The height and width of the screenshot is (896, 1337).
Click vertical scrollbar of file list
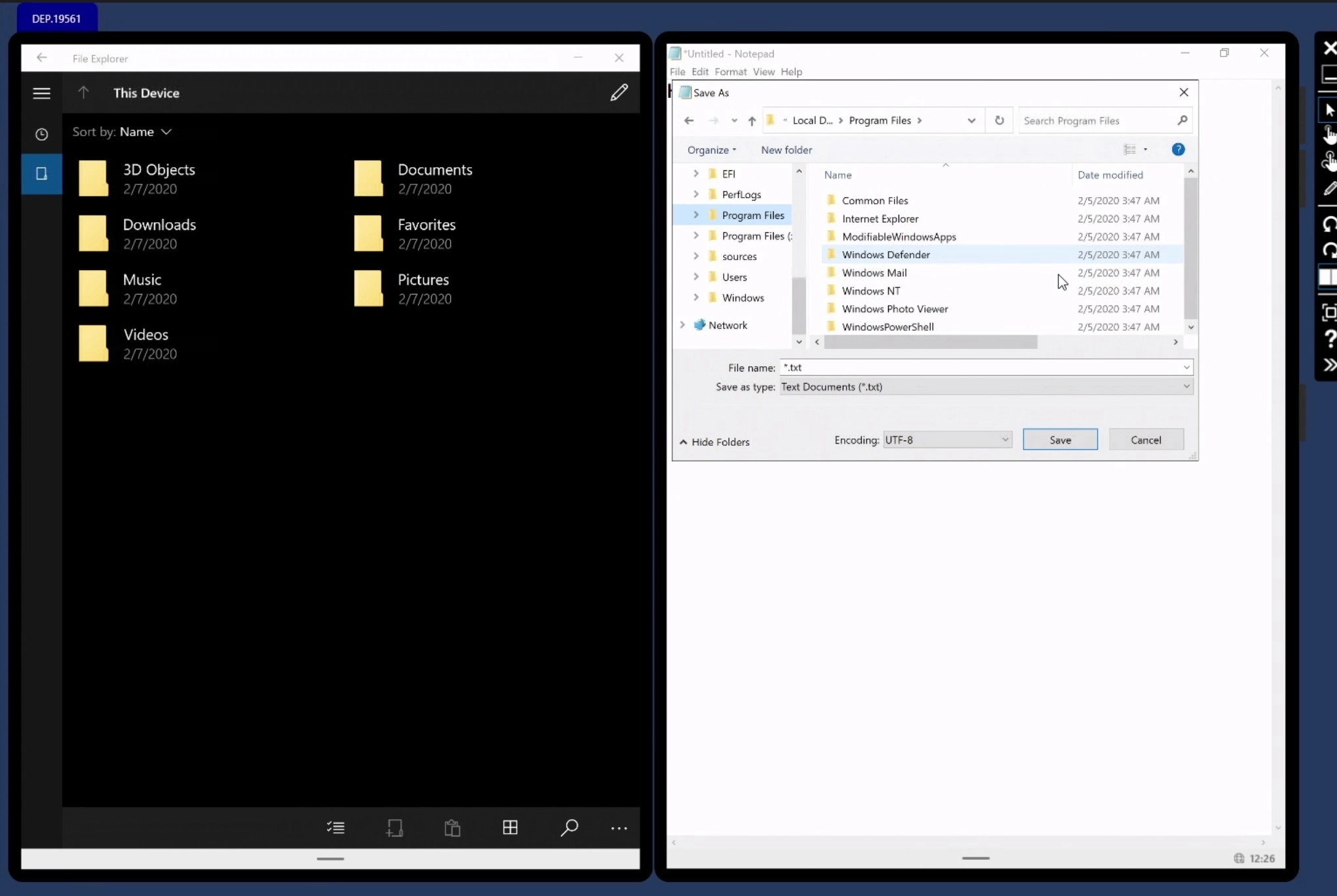(x=1190, y=248)
